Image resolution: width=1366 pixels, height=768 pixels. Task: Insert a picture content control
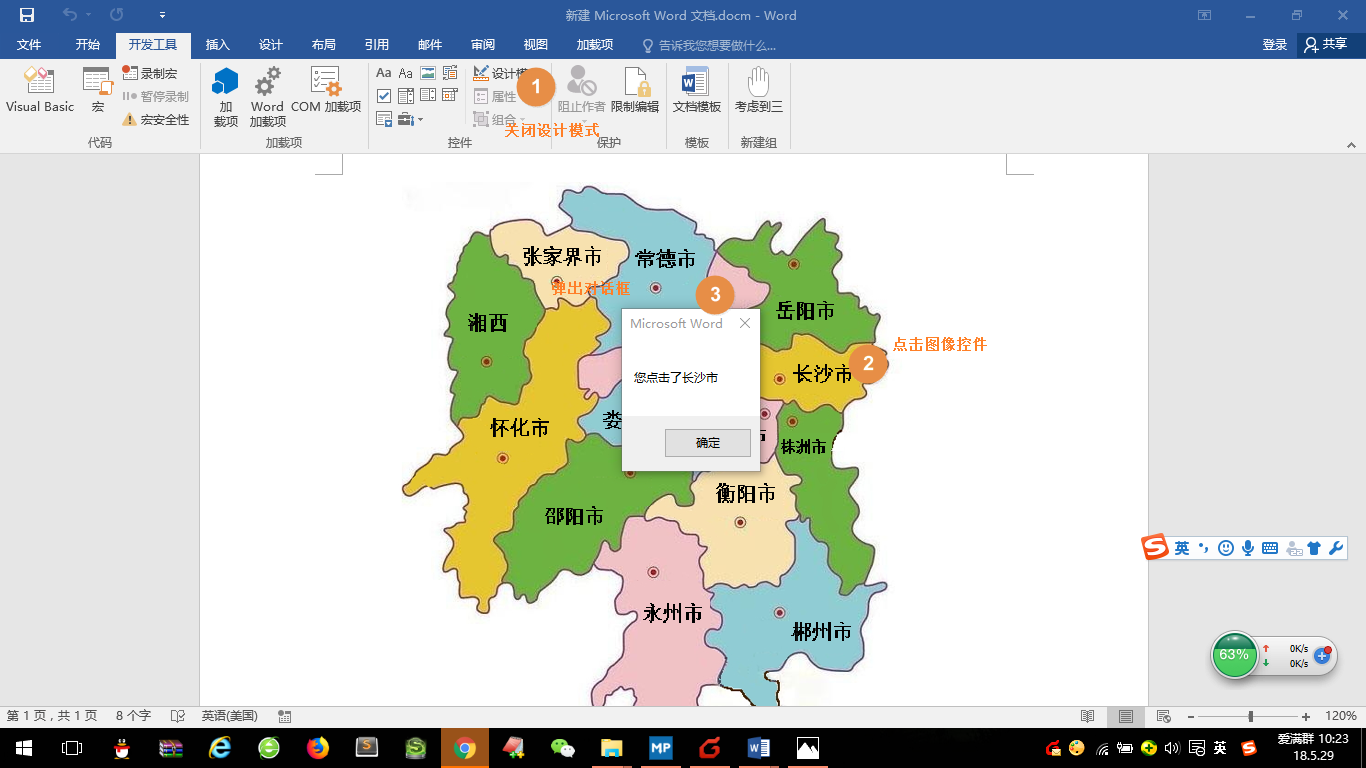428,73
